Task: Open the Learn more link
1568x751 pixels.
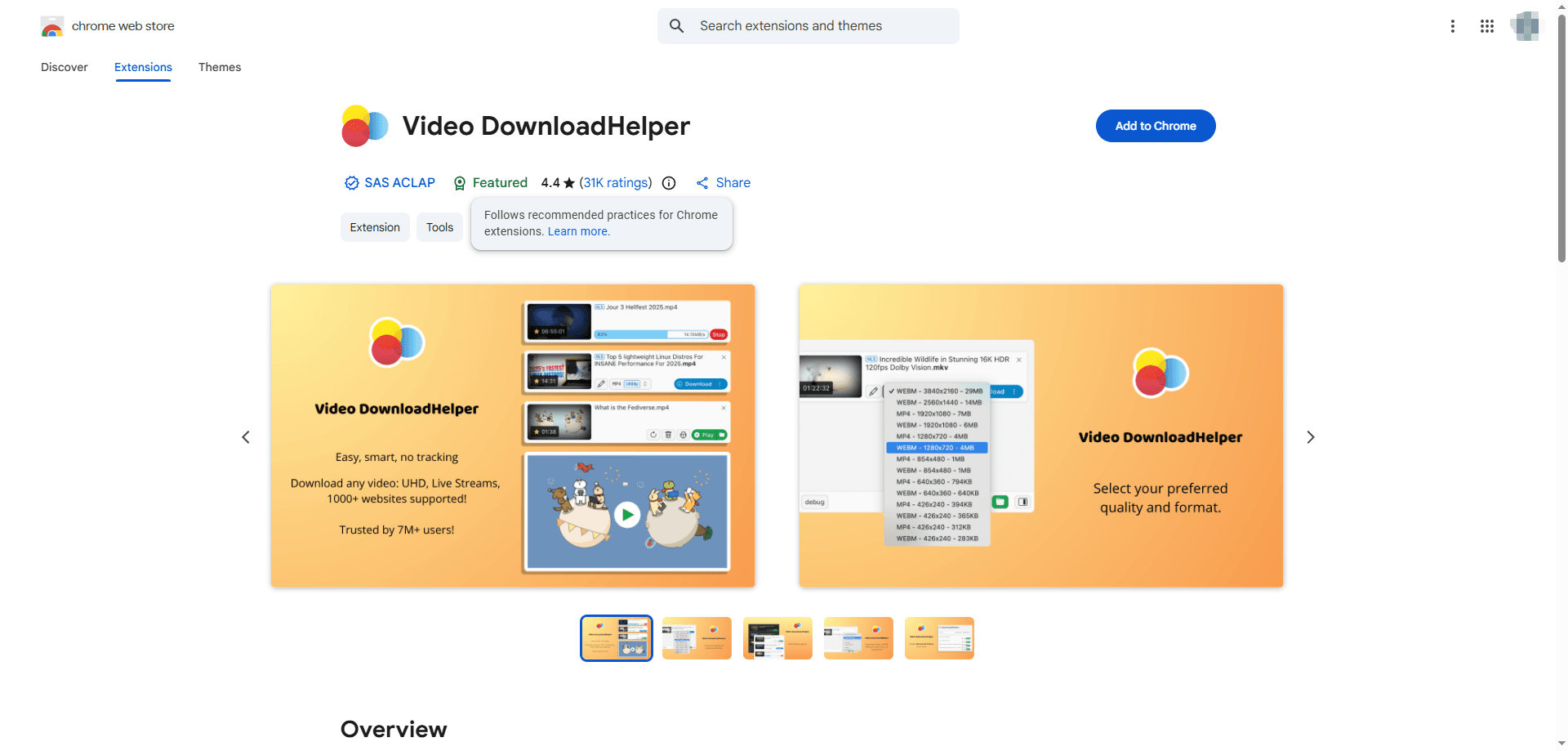Action: pos(578,231)
